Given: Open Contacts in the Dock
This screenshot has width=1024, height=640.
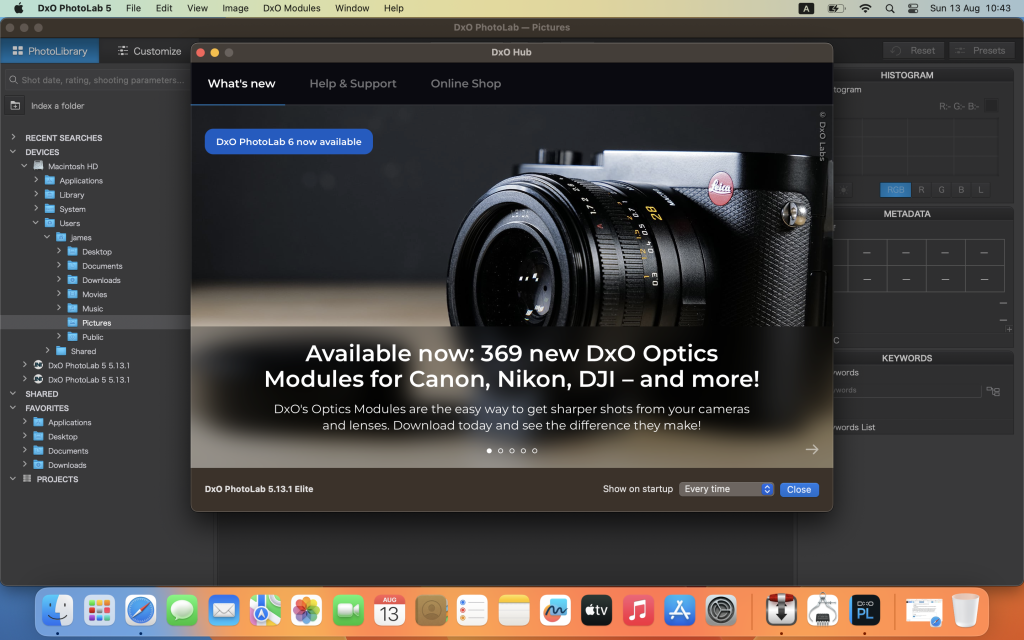Looking at the screenshot, I should [431, 611].
